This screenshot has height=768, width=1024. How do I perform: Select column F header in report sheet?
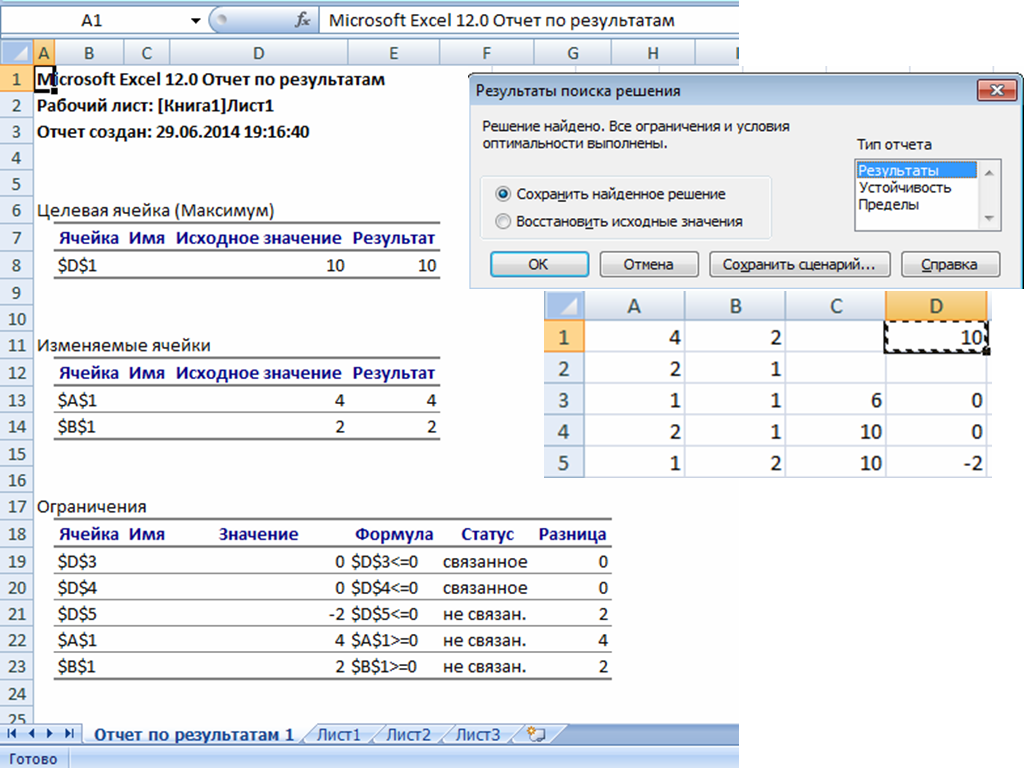coord(487,53)
